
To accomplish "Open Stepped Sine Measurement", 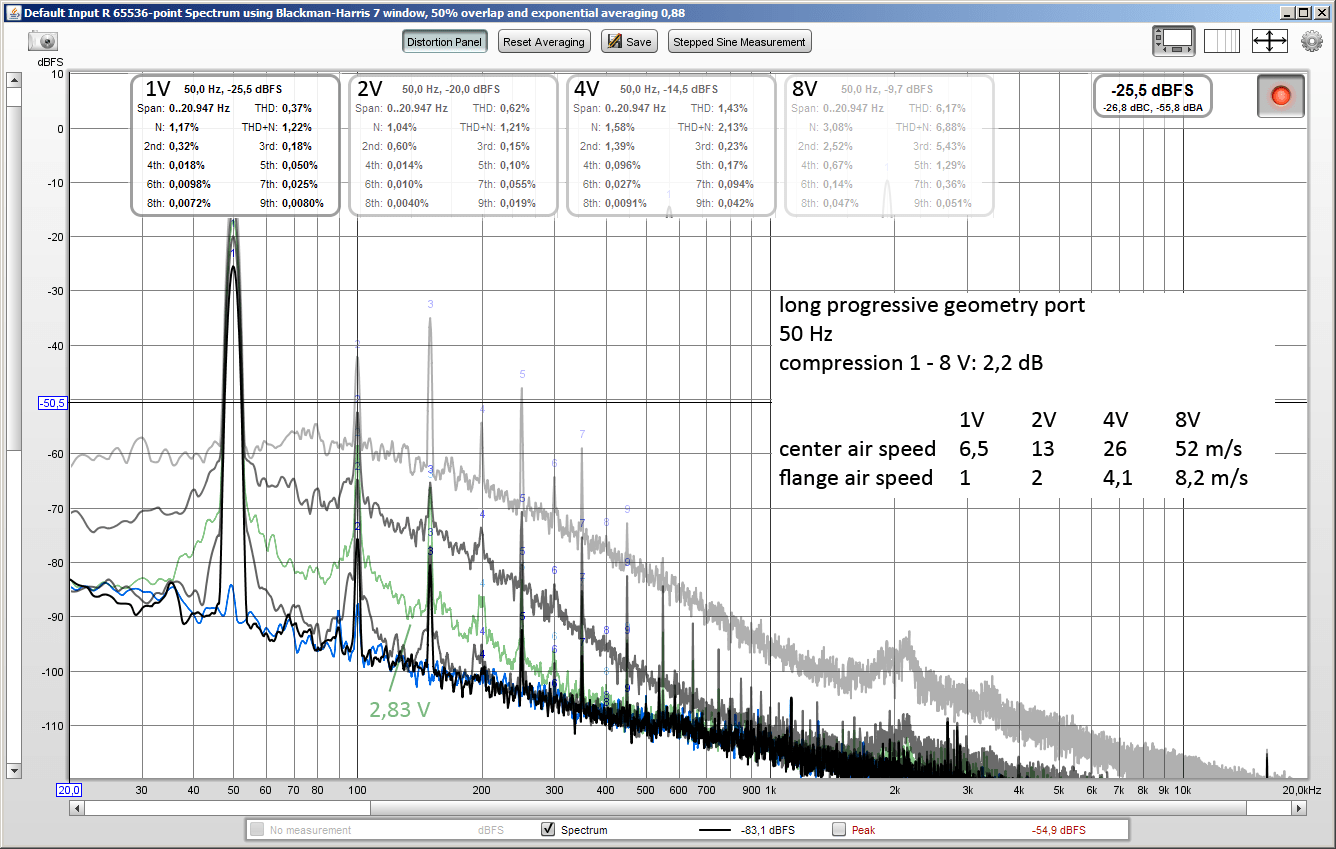I will click(x=739, y=42).
